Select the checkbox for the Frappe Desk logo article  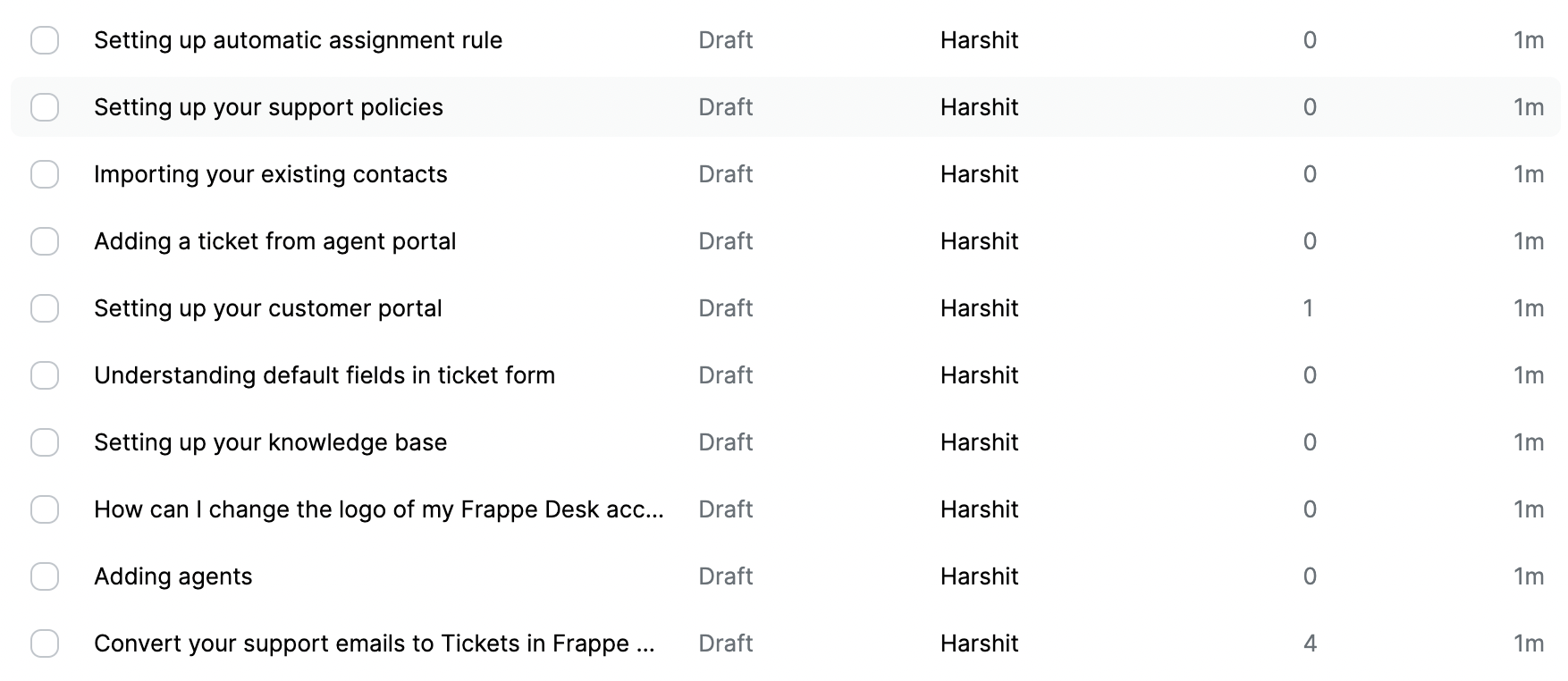pyautogui.click(x=45, y=509)
